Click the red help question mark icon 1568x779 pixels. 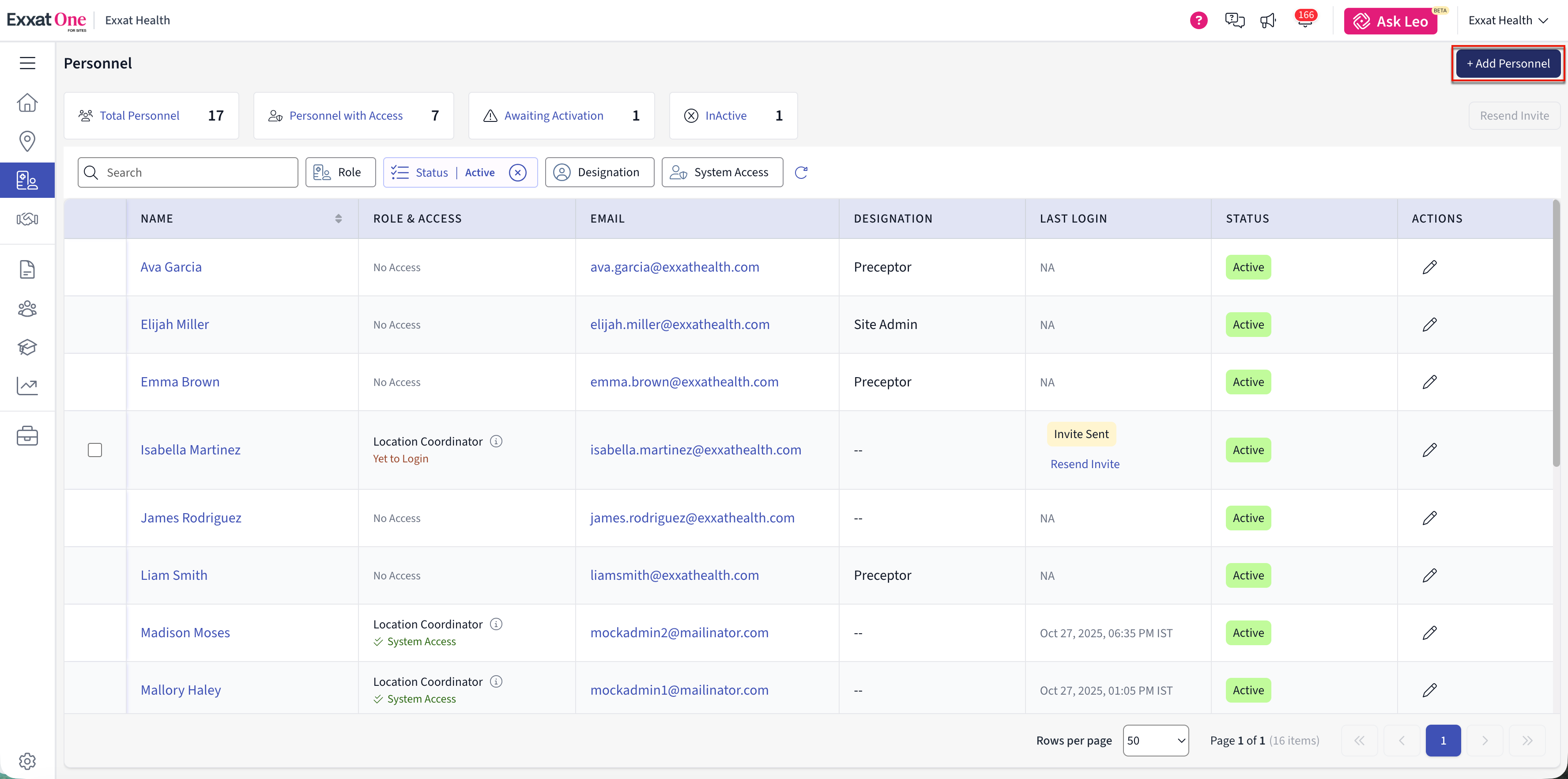1199,21
